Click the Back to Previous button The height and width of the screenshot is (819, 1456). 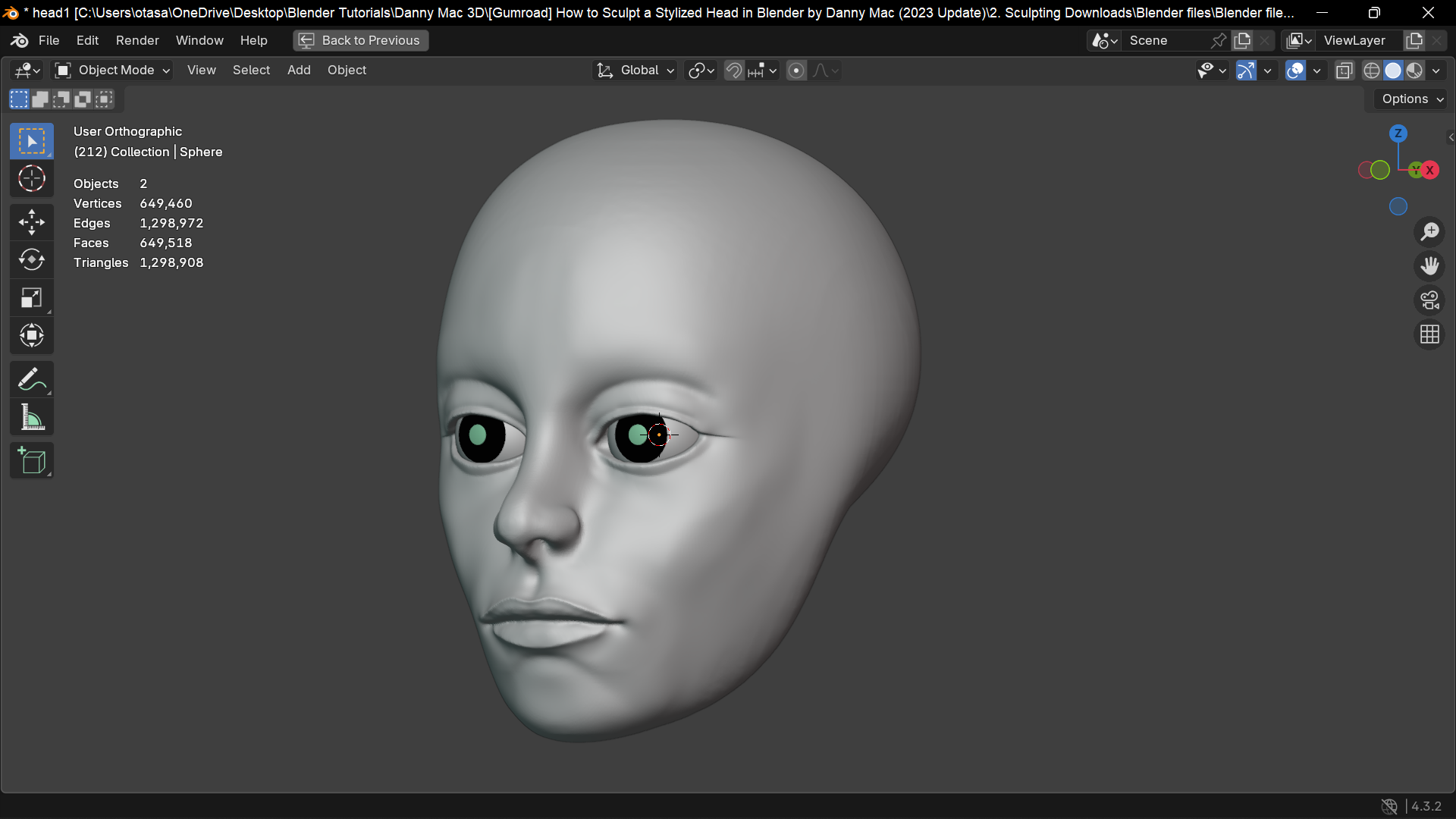coord(361,40)
